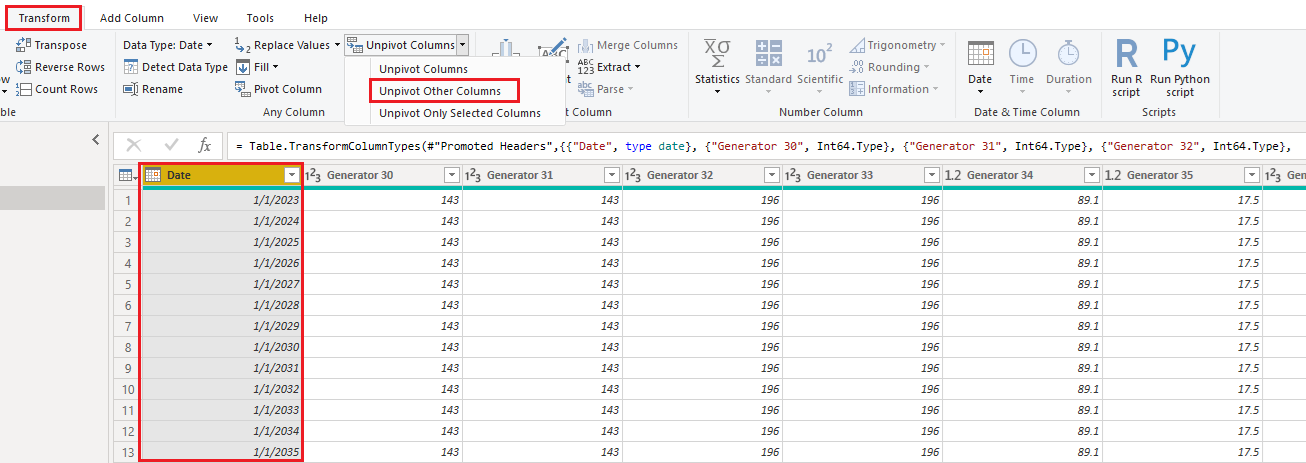Select the Generator 32 column header

click(702, 175)
